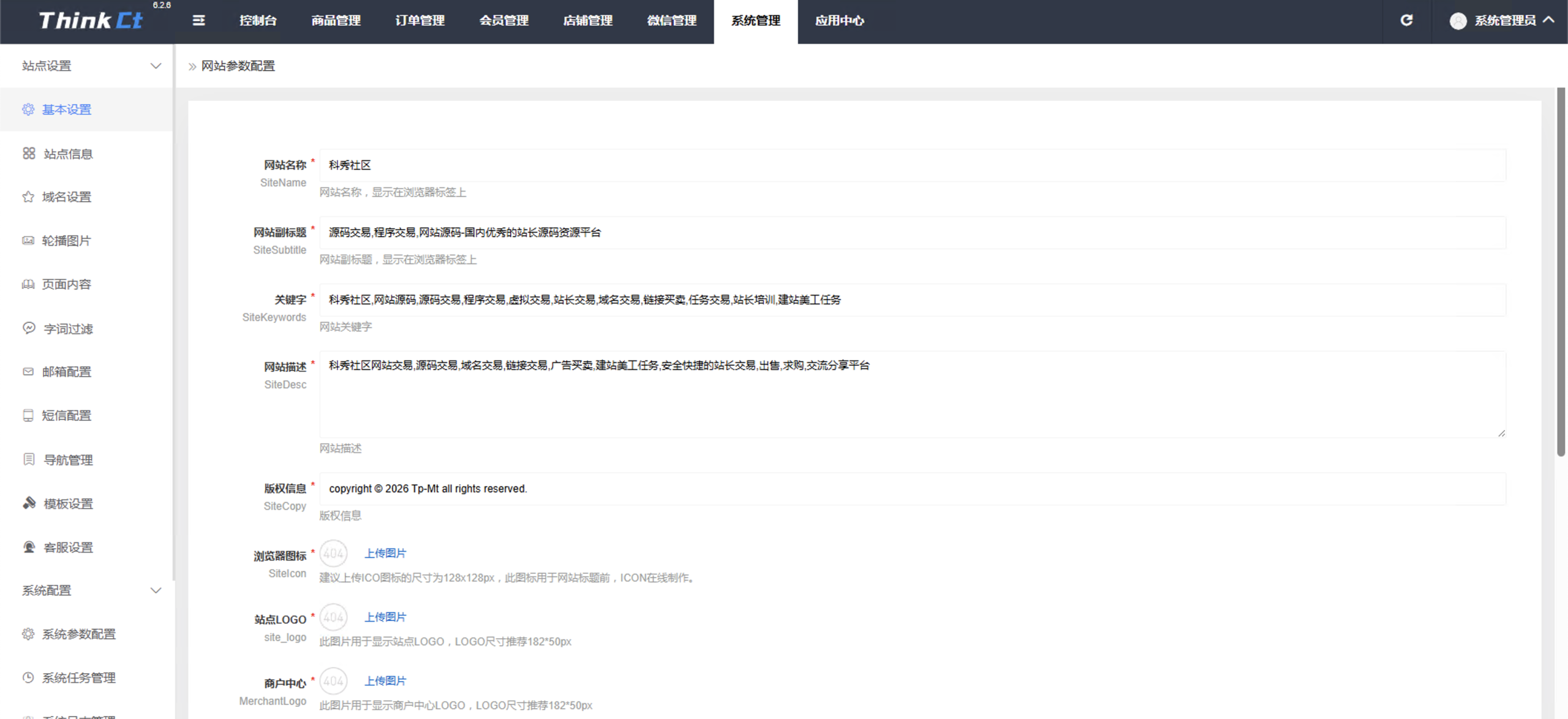Open the 应用中心 top menu
The width and height of the screenshot is (1568, 719).
(839, 21)
